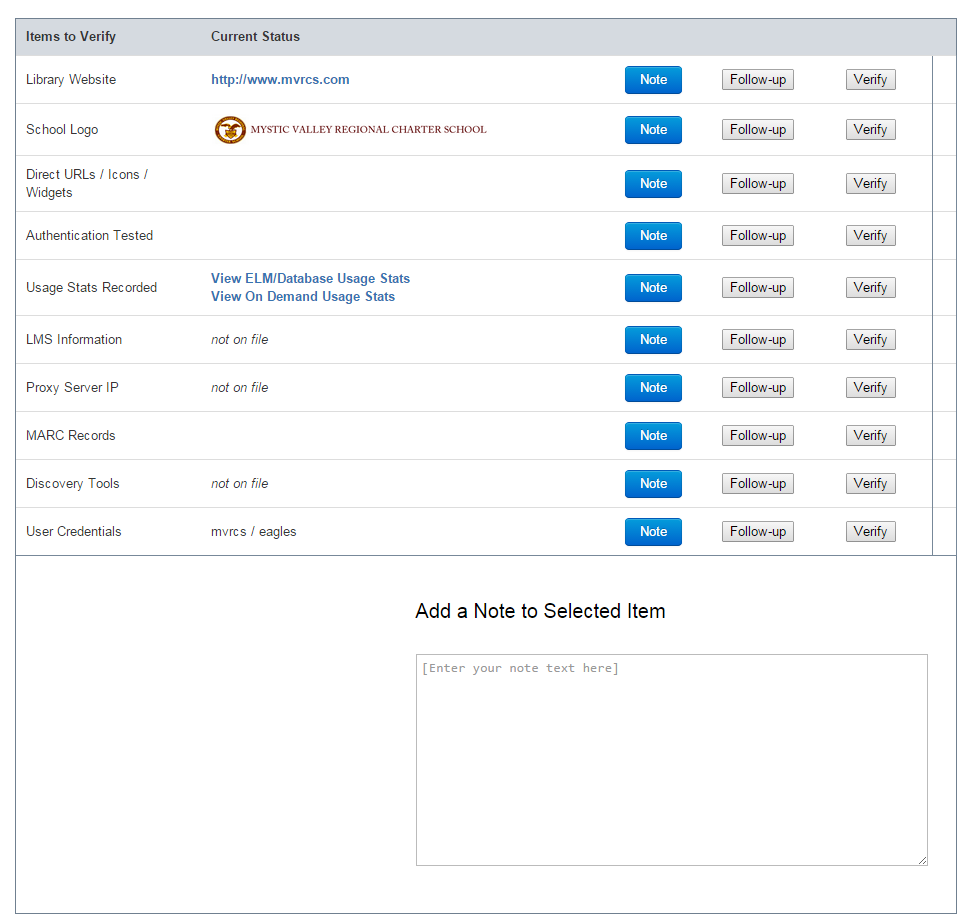Verify the Library Website item
Viewport: 970px width, 923px height.
coord(870,80)
